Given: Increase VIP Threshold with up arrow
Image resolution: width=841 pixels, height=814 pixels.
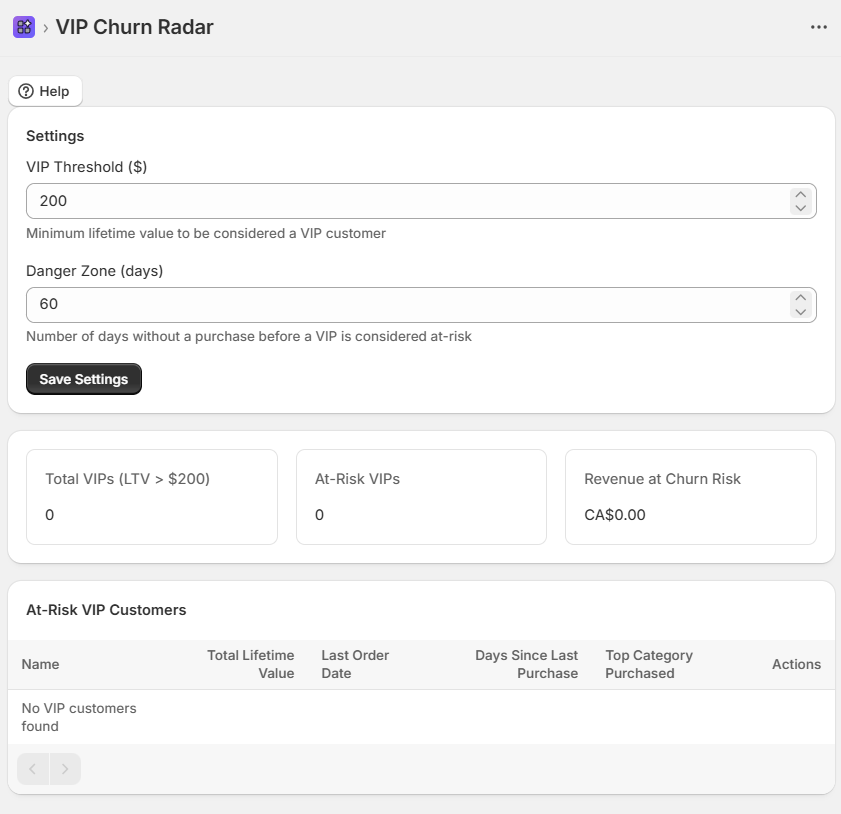Looking at the screenshot, I should 799,194.
